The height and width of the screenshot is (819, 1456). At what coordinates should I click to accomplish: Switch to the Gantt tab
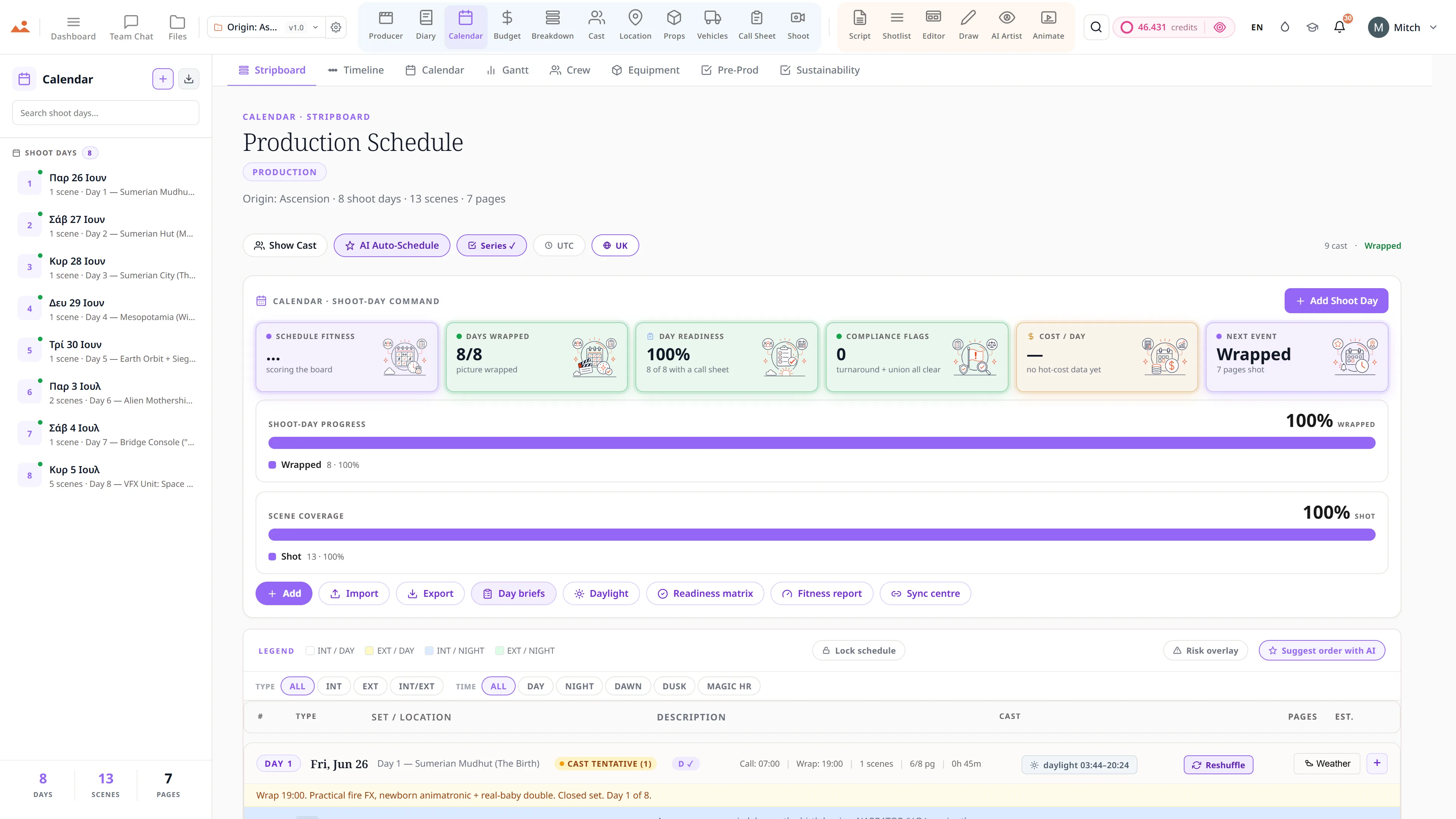(x=507, y=70)
